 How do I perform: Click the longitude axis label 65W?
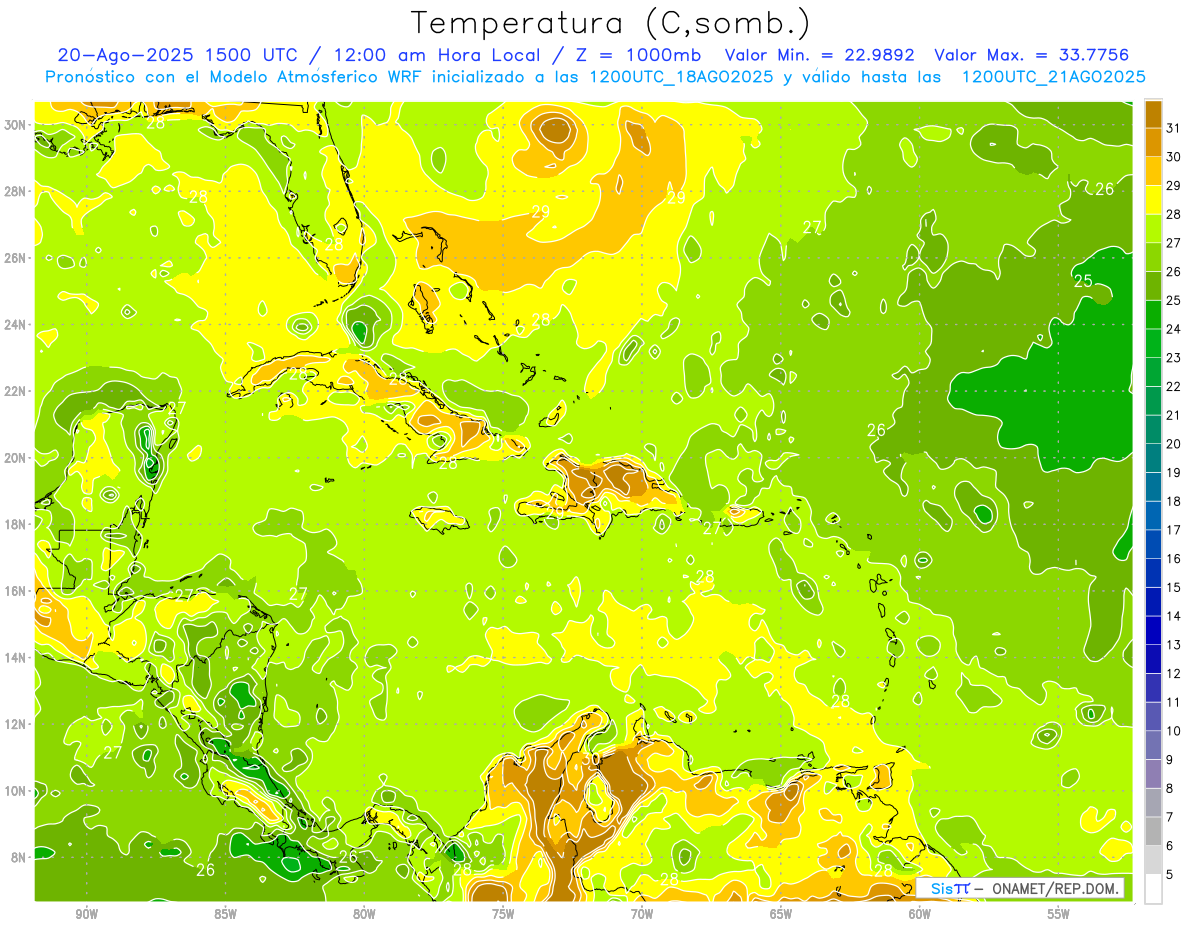coord(781,914)
